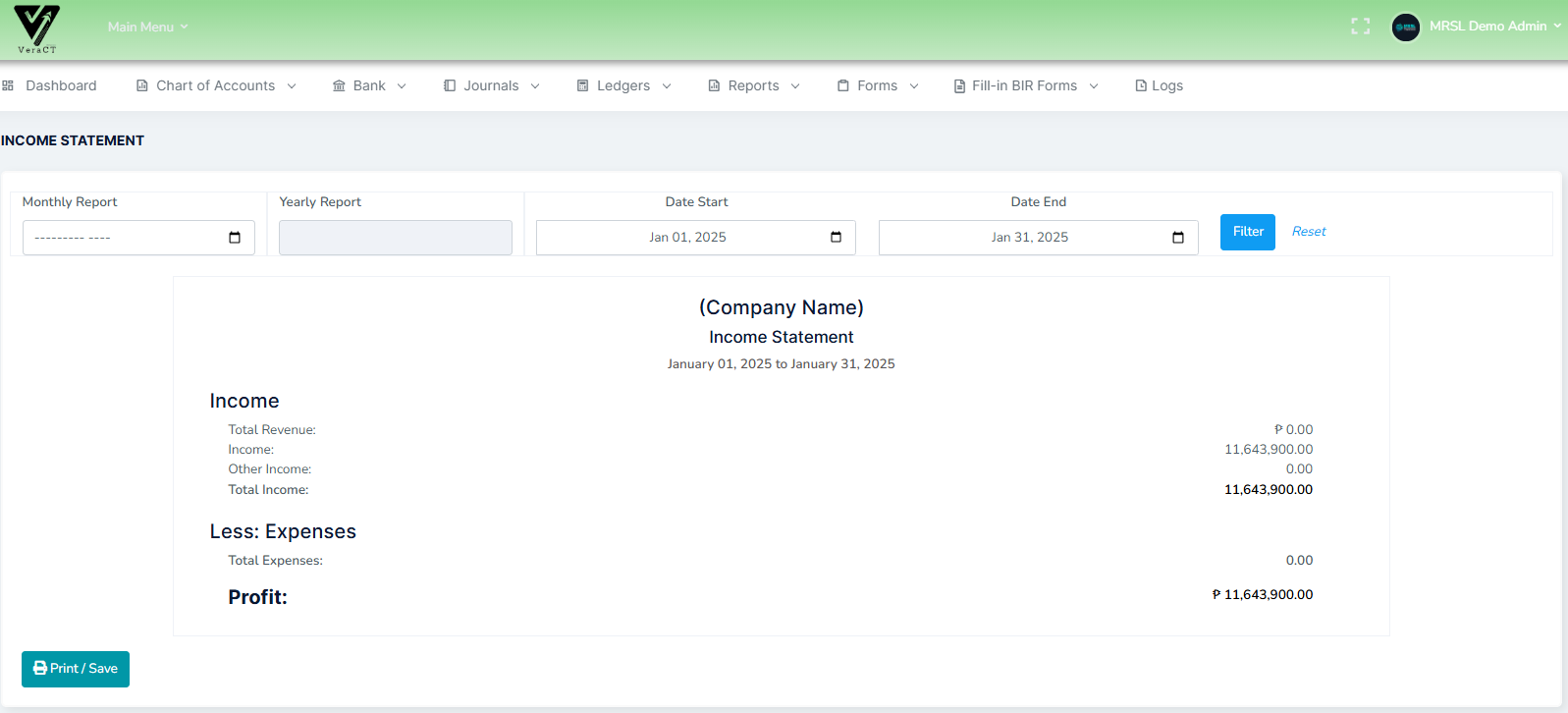
Task: Expand Fill-in BIR Forms chevron
Action: (x=1094, y=86)
